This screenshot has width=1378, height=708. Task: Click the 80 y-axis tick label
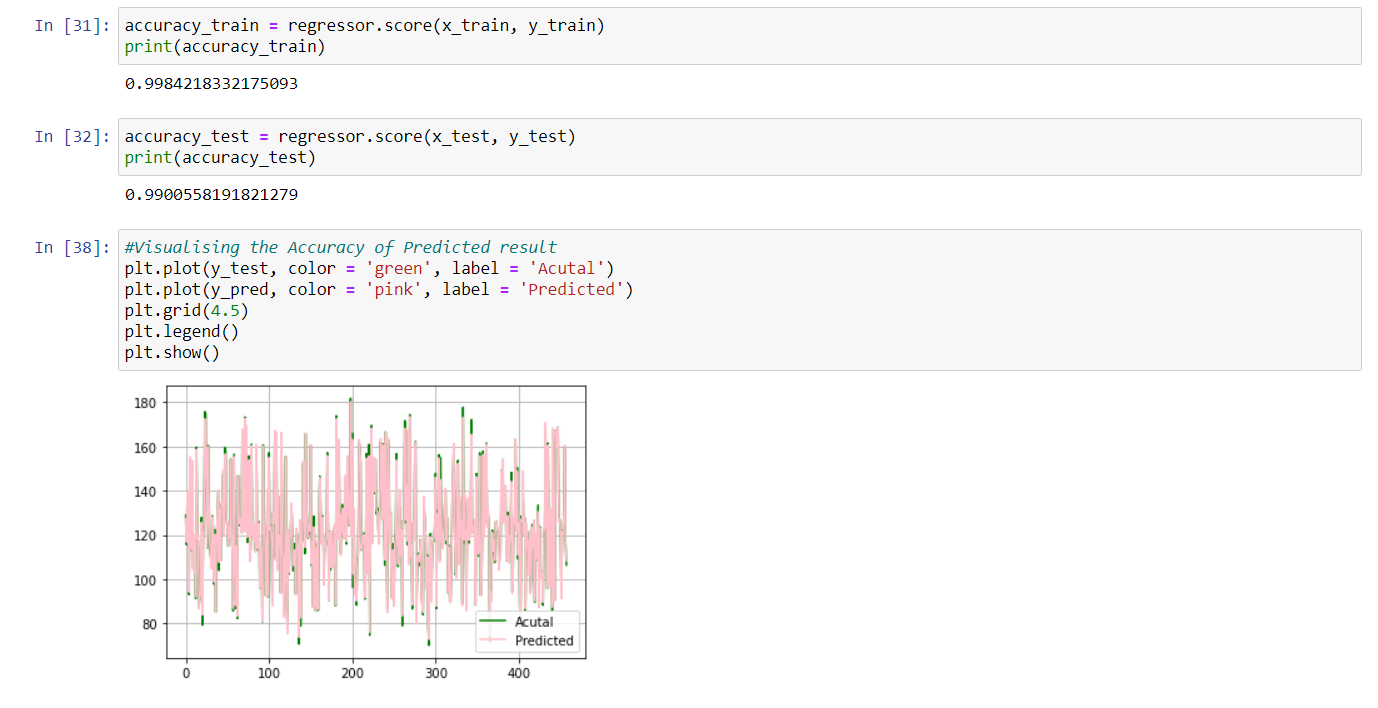pyautogui.click(x=149, y=624)
